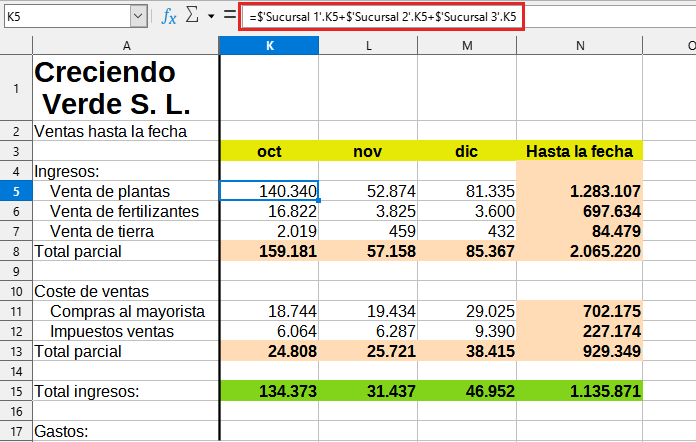Open the dropdown arrow beside Sum
Image resolution: width=696 pixels, height=442 pixels.
coord(211,16)
